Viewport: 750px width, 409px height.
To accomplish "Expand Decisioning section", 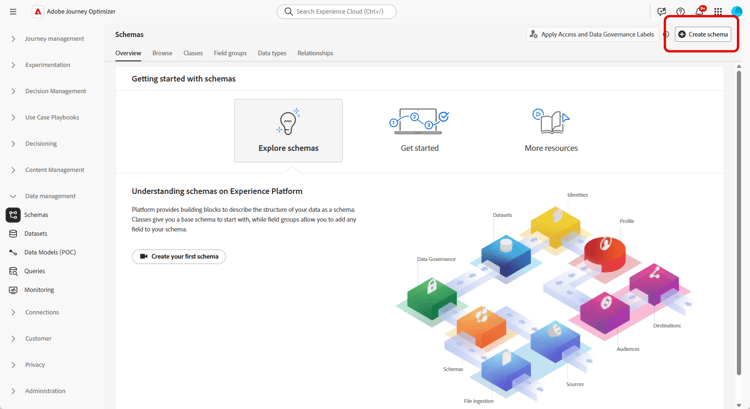I will click(x=13, y=144).
